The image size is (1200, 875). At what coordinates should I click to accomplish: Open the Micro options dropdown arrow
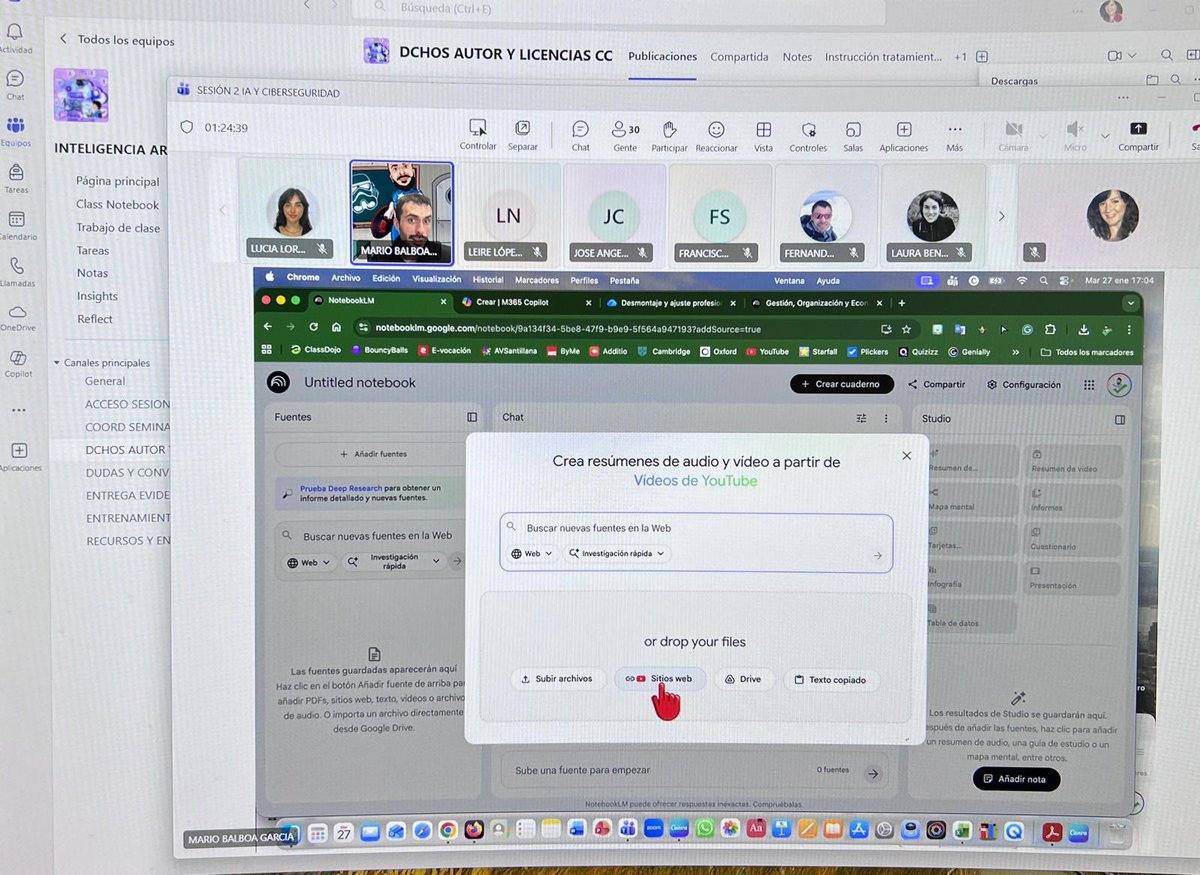pos(1105,135)
